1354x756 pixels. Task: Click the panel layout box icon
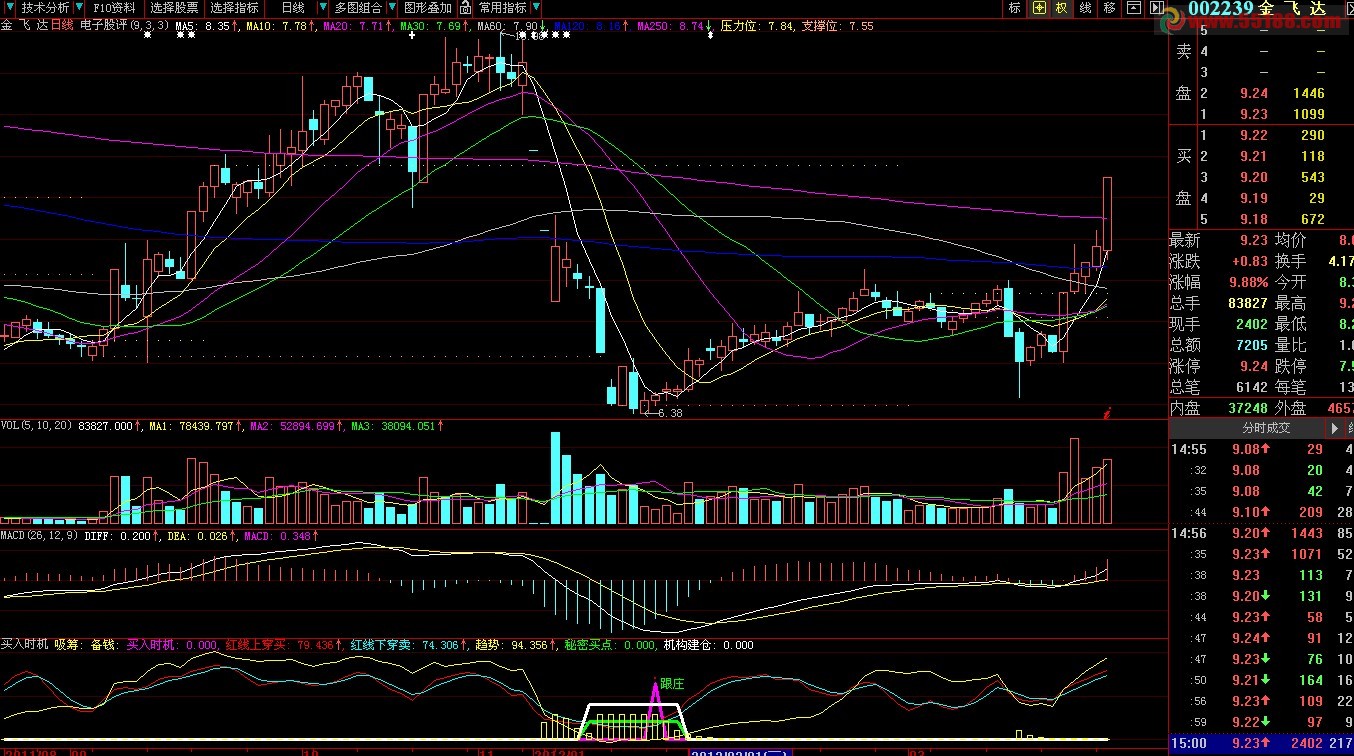(1133, 8)
